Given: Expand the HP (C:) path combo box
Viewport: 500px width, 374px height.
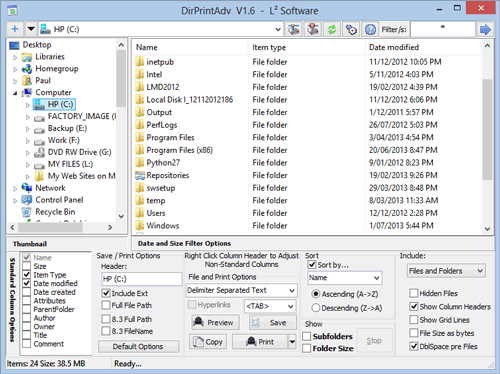Looking at the screenshot, I should 278,29.
